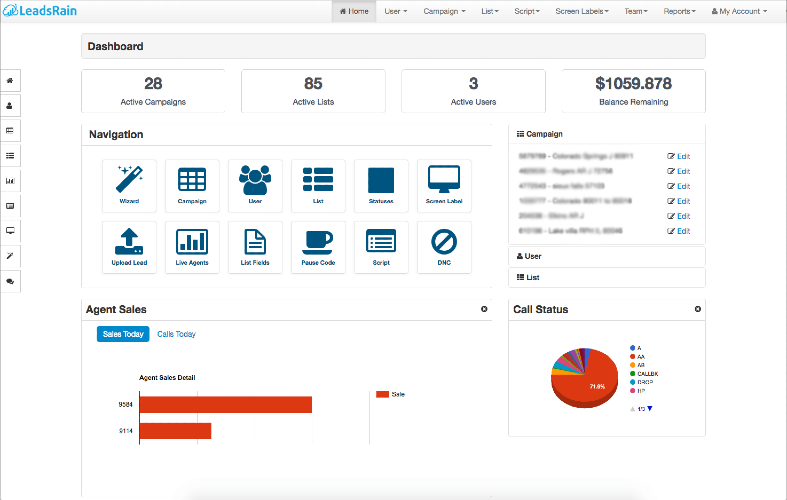The image size is (787, 500).
Task: Open the User dropdown in top menu
Action: coord(396,11)
